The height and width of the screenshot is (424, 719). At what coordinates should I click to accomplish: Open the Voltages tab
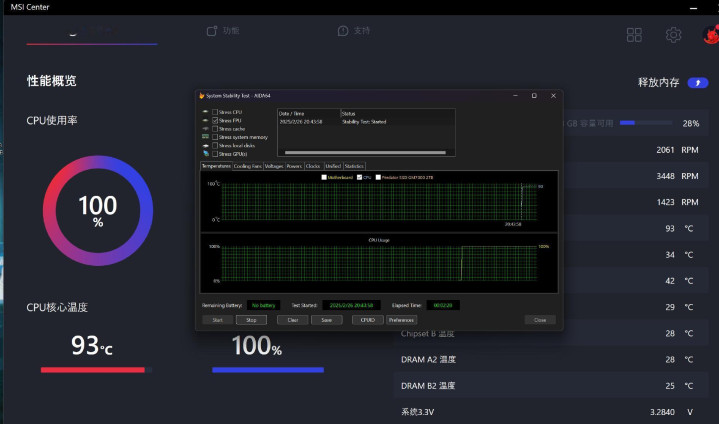coord(274,166)
